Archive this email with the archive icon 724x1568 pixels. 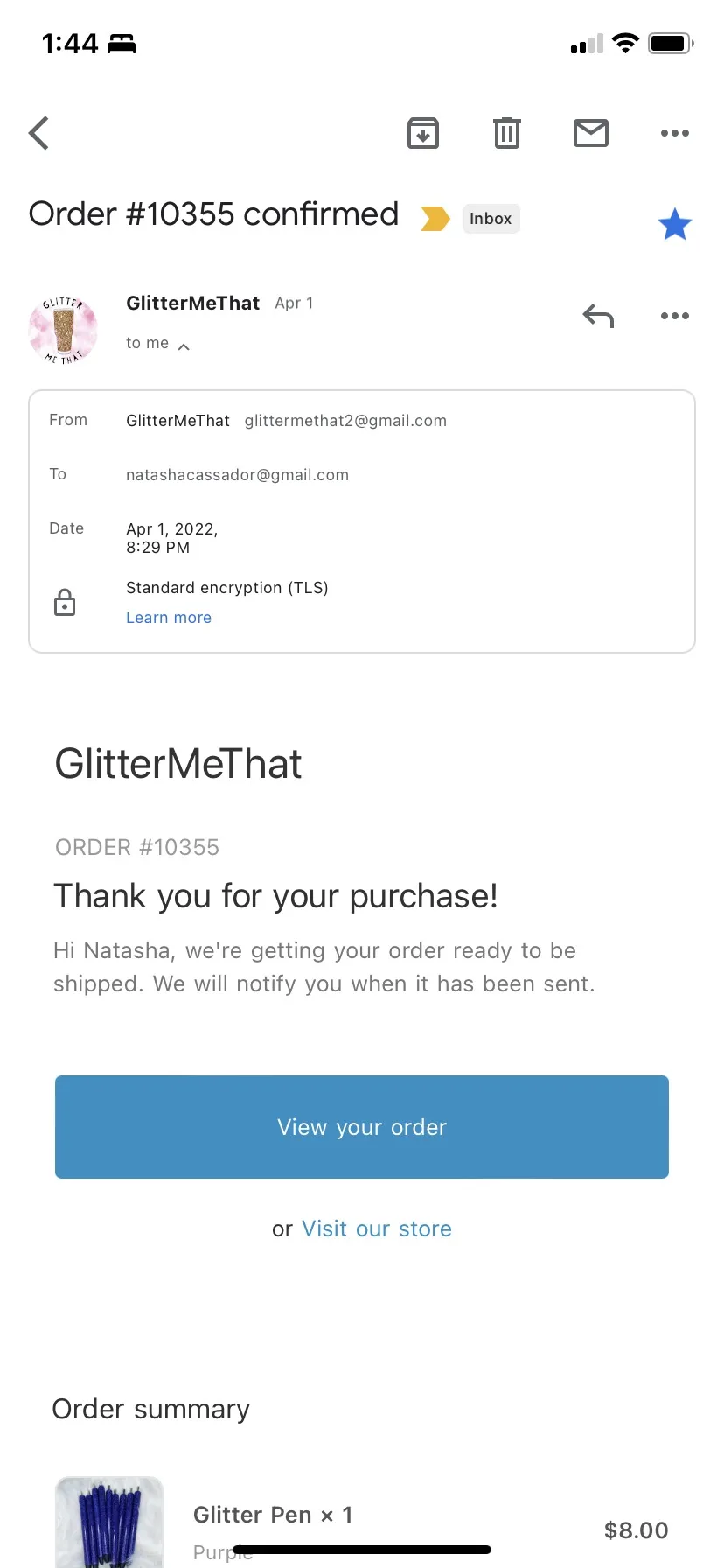click(423, 133)
